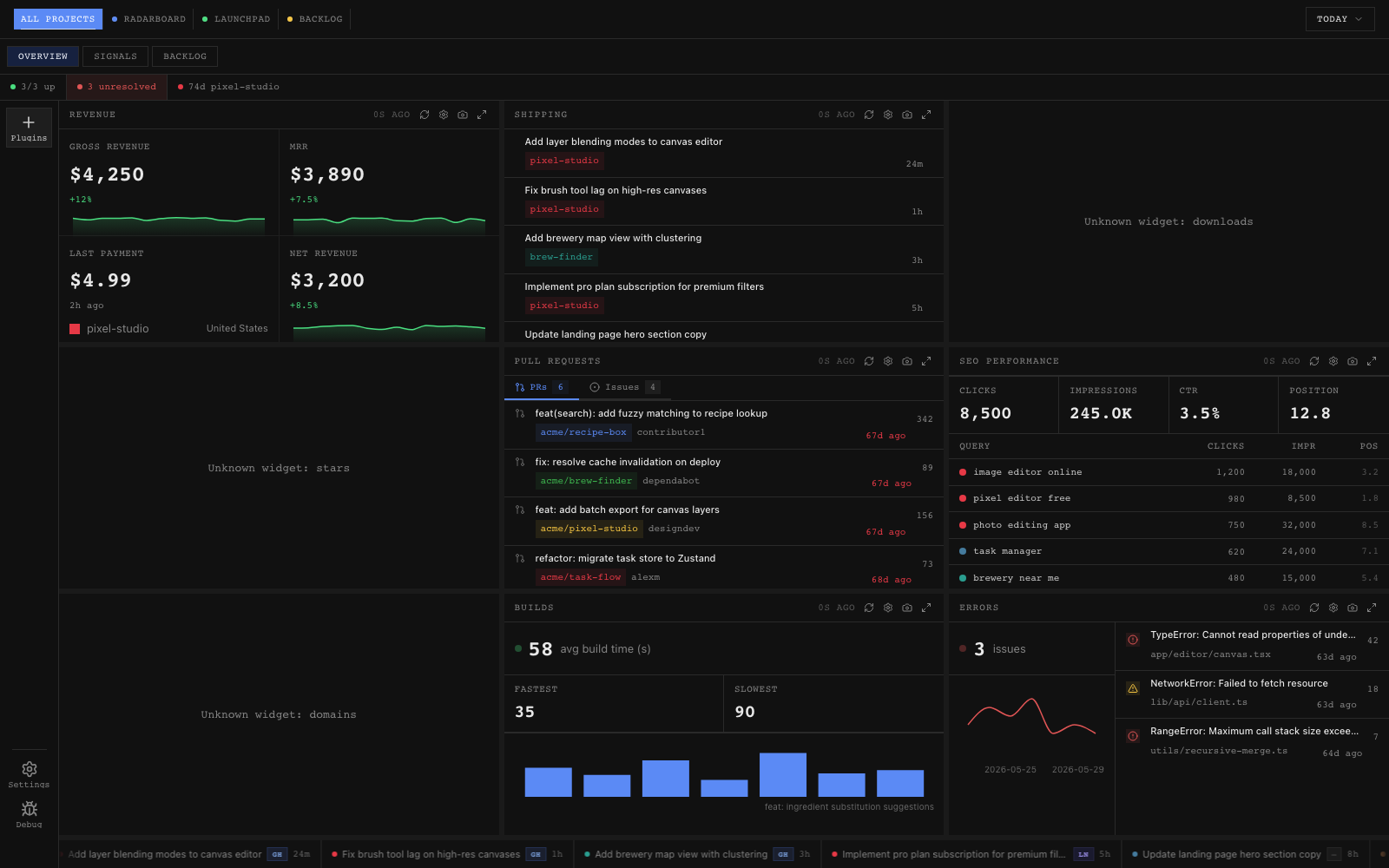The height and width of the screenshot is (868, 1389).
Task: Open the TypeError canvas.tsx error entry
Action: 1252,646
